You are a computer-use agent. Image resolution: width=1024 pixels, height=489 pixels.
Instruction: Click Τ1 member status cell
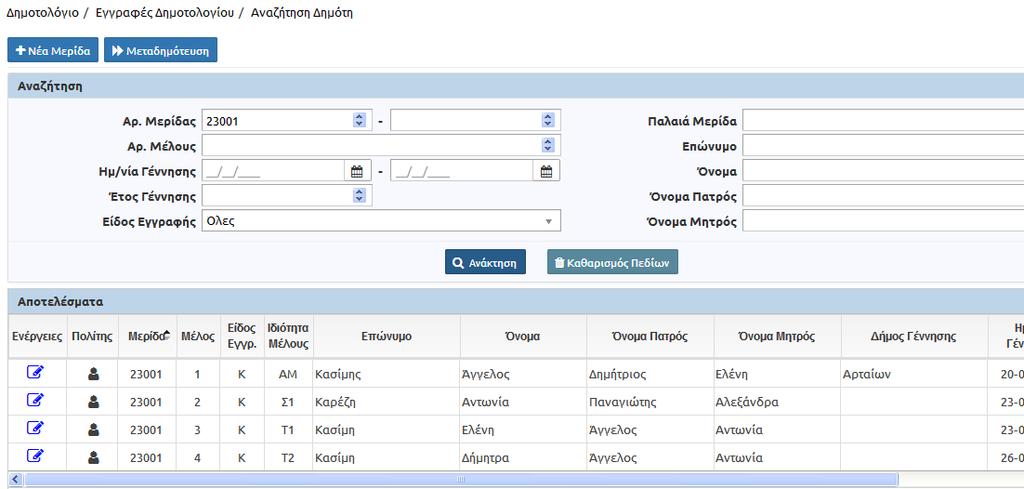[288, 430]
